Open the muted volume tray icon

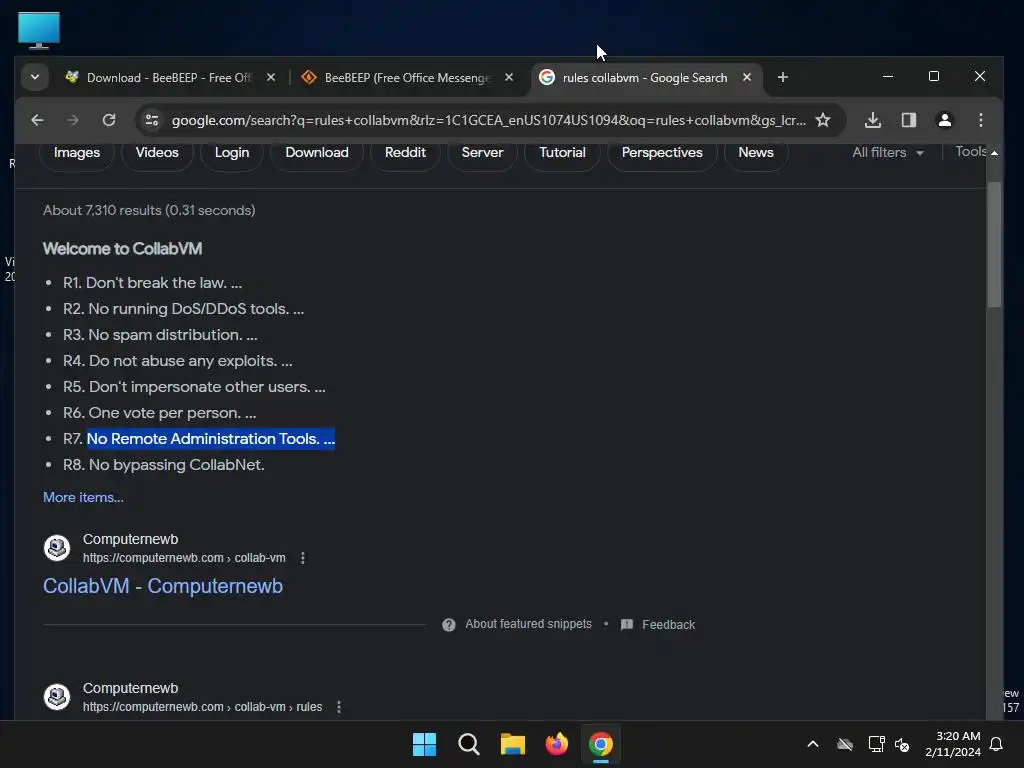pyautogui.click(x=903, y=744)
